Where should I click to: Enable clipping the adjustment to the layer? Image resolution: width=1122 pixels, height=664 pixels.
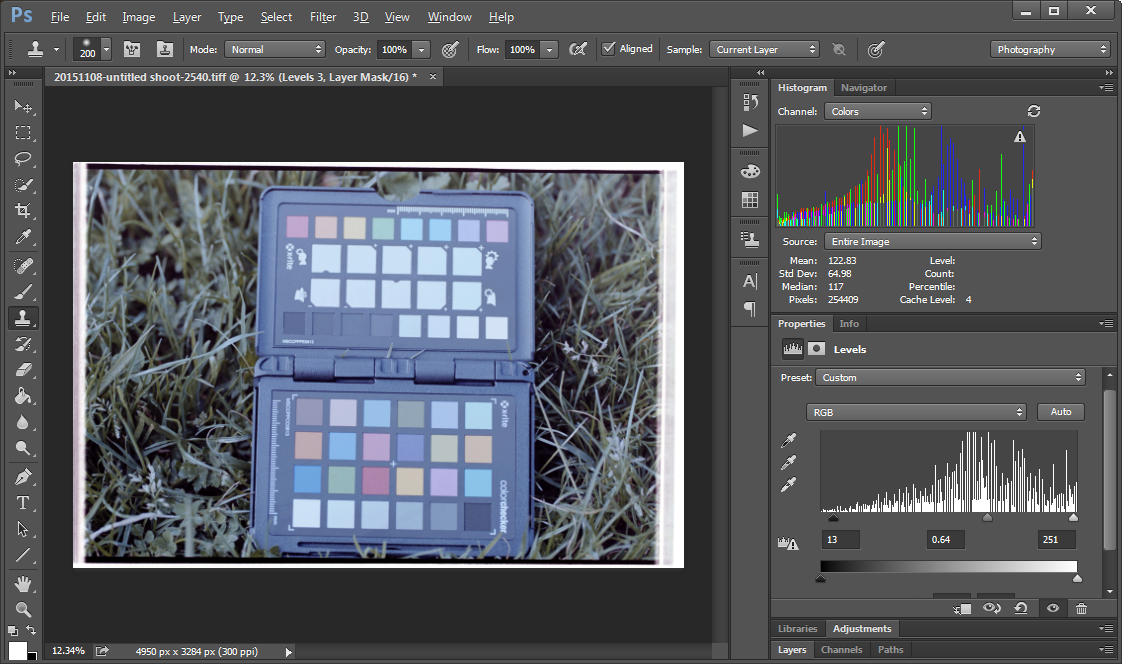click(x=963, y=608)
